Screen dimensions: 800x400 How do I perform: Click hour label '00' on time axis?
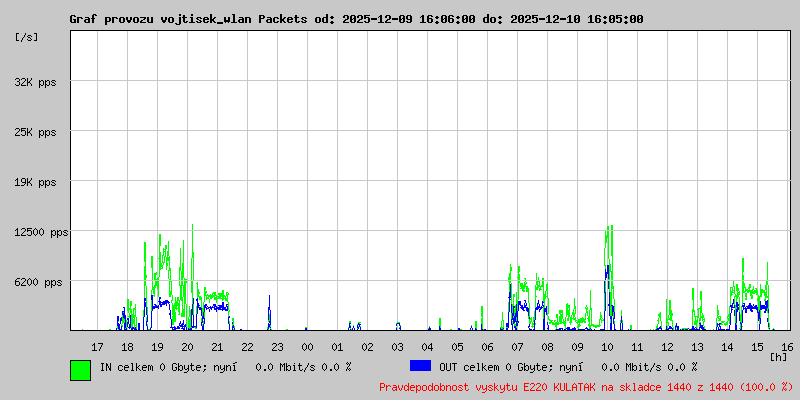[307, 347]
